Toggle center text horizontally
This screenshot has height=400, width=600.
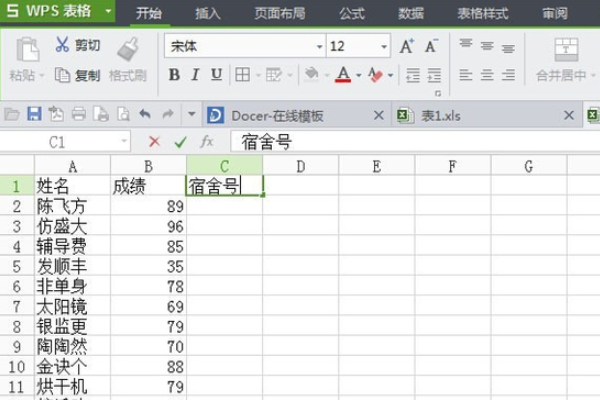click(487, 75)
